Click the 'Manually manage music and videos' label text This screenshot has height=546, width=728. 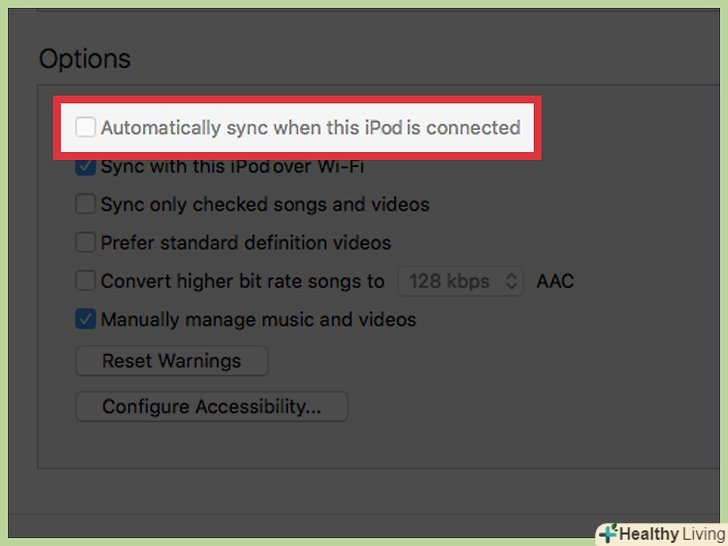click(x=258, y=320)
